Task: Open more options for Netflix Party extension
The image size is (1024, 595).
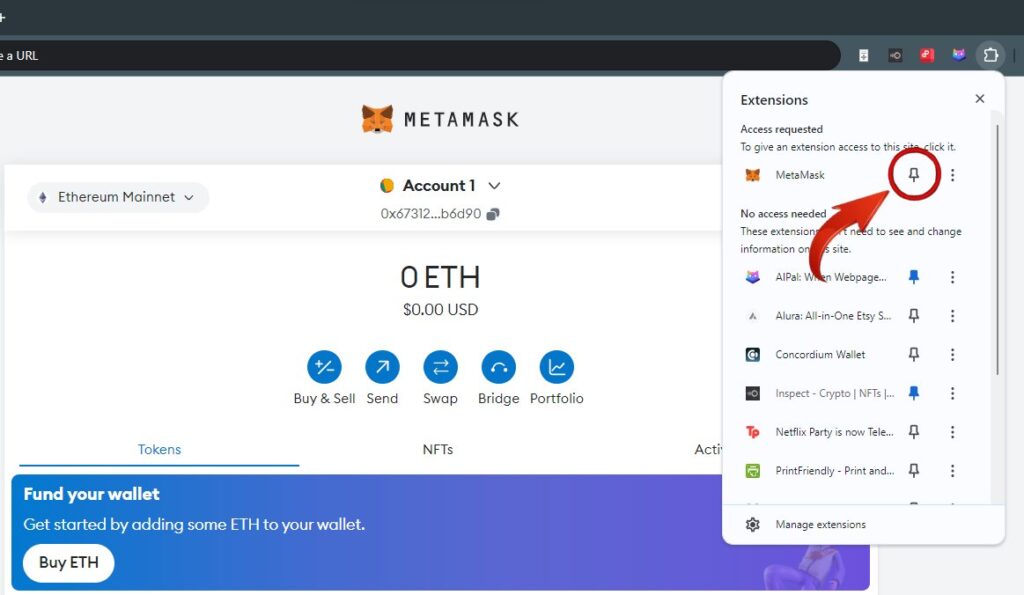Action: [952, 432]
